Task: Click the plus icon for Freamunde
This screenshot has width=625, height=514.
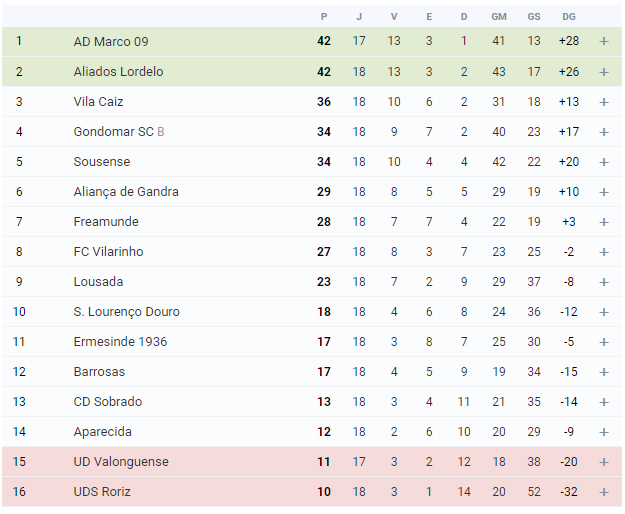Action: (x=603, y=222)
